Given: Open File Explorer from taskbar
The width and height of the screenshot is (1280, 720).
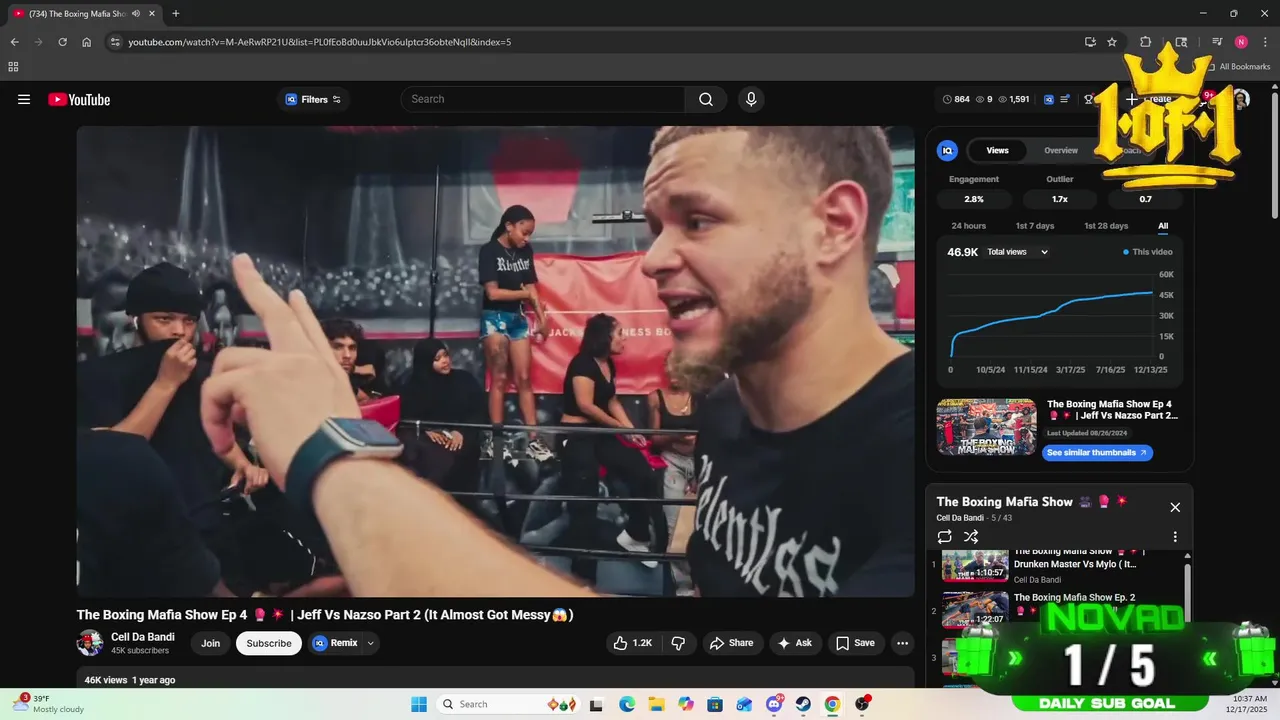Looking at the screenshot, I should click(656, 704).
